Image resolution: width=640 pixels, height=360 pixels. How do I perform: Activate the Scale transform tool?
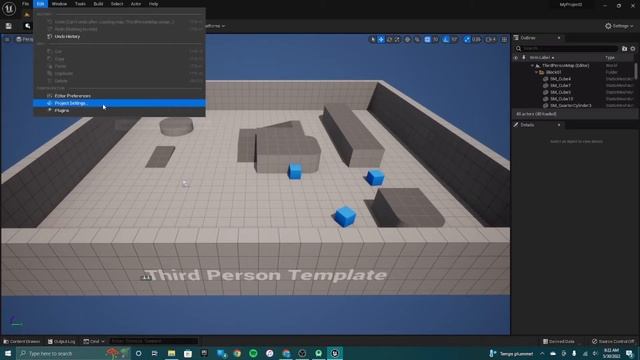click(396, 39)
